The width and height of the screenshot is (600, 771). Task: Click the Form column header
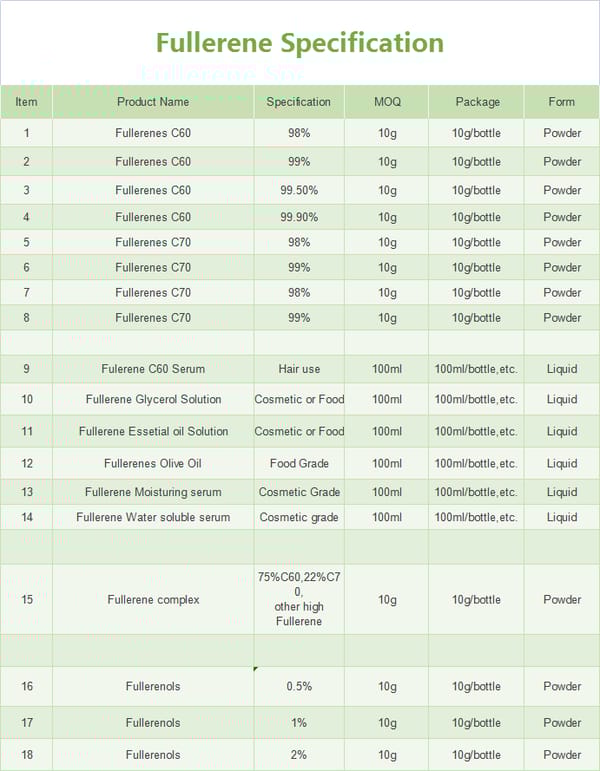click(x=562, y=102)
